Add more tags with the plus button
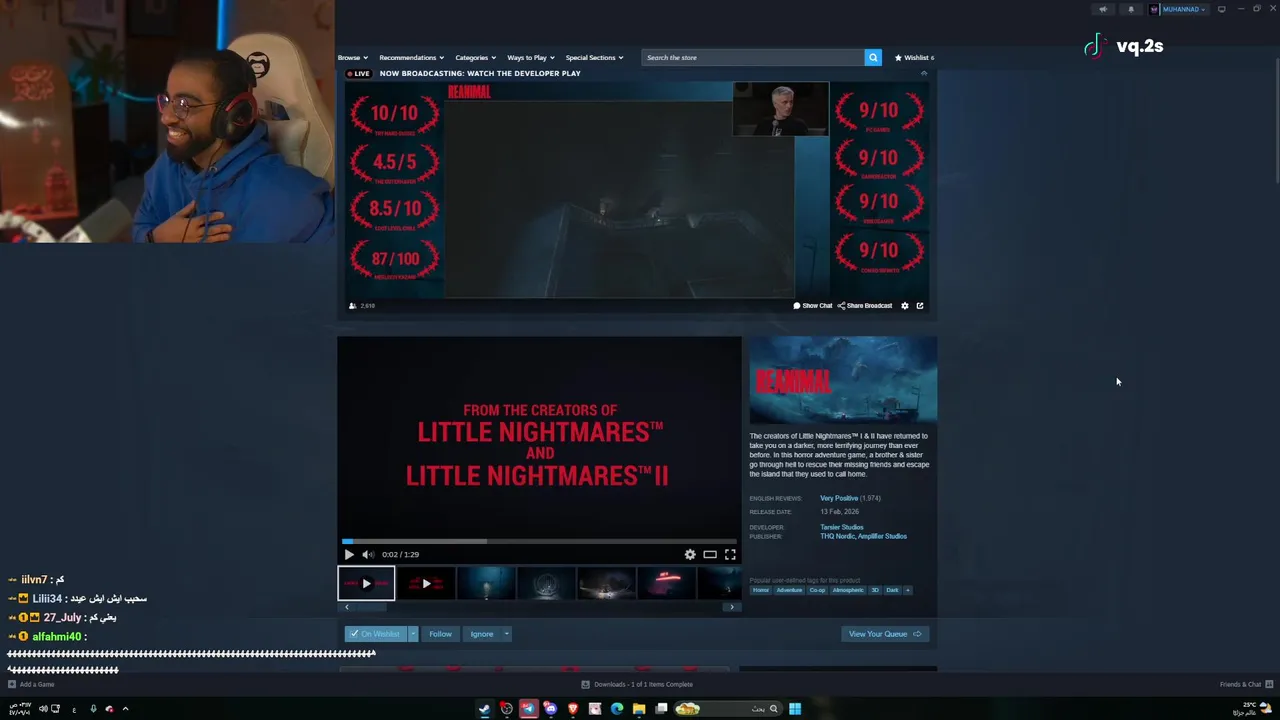Image resolution: width=1280 pixels, height=720 pixels. (908, 590)
